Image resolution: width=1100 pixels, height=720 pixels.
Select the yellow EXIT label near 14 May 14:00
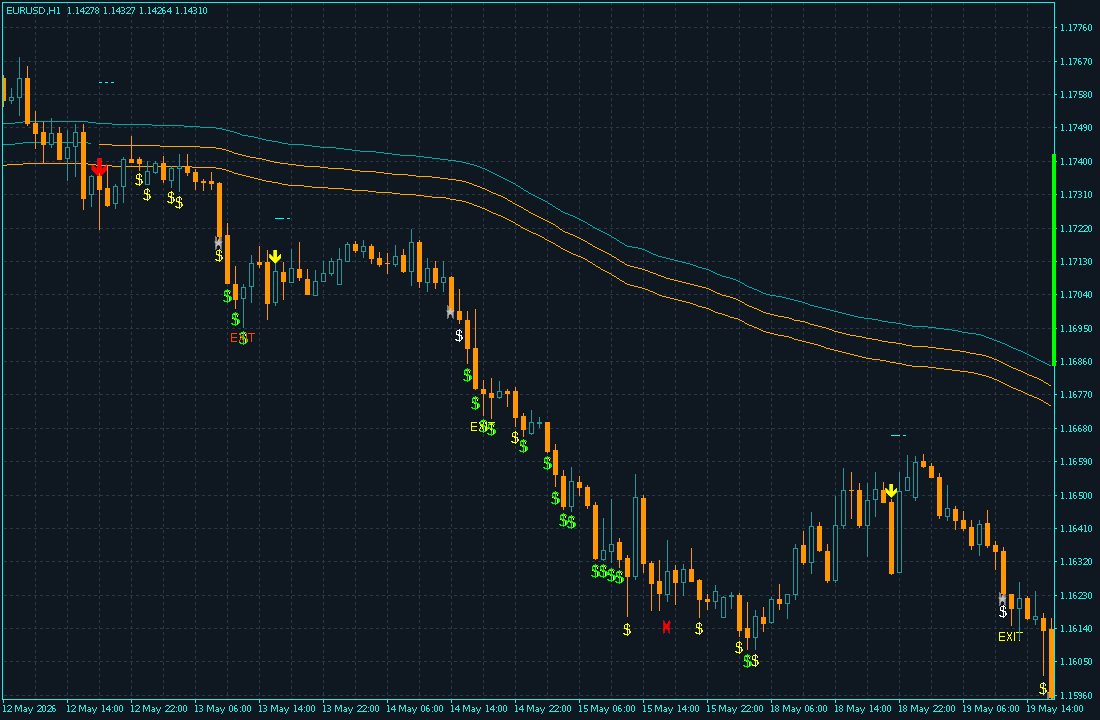click(483, 427)
